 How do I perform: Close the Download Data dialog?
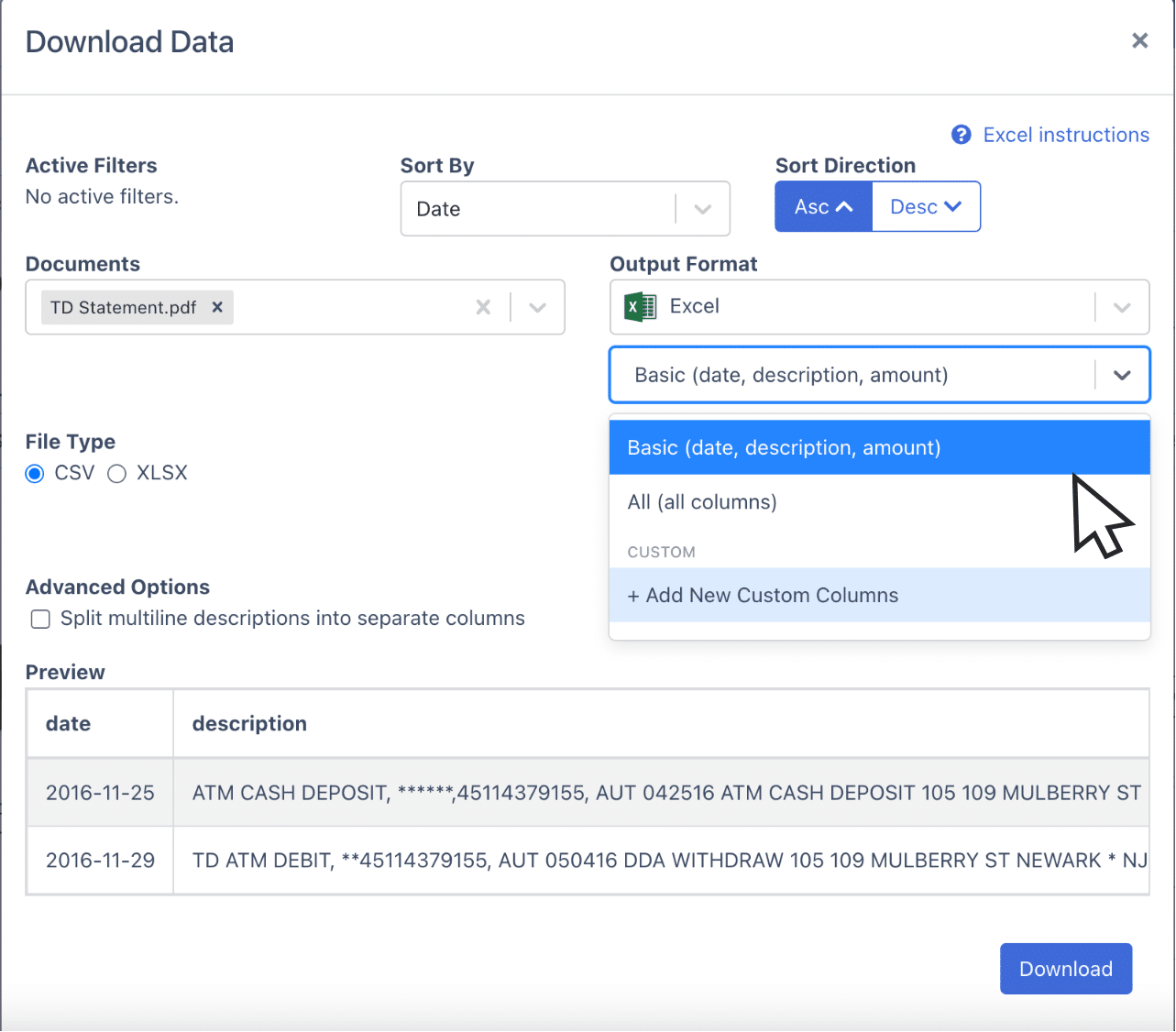pos(1139,40)
